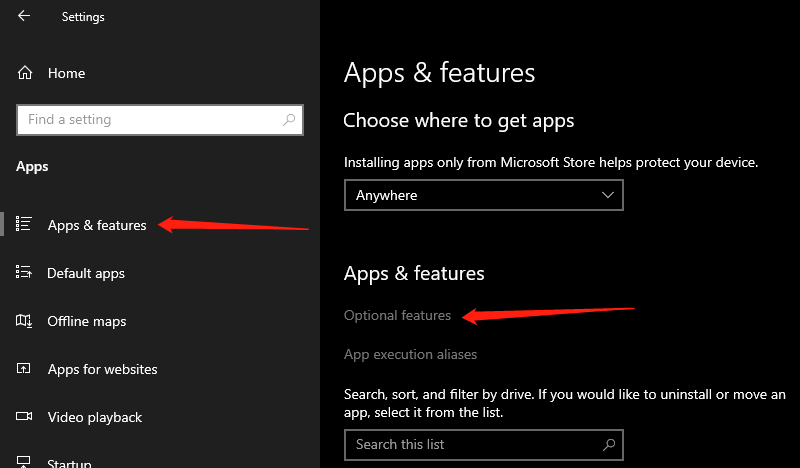Image resolution: width=800 pixels, height=468 pixels.
Task: Select Default apps in sidebar
Action: pos(86,274)
